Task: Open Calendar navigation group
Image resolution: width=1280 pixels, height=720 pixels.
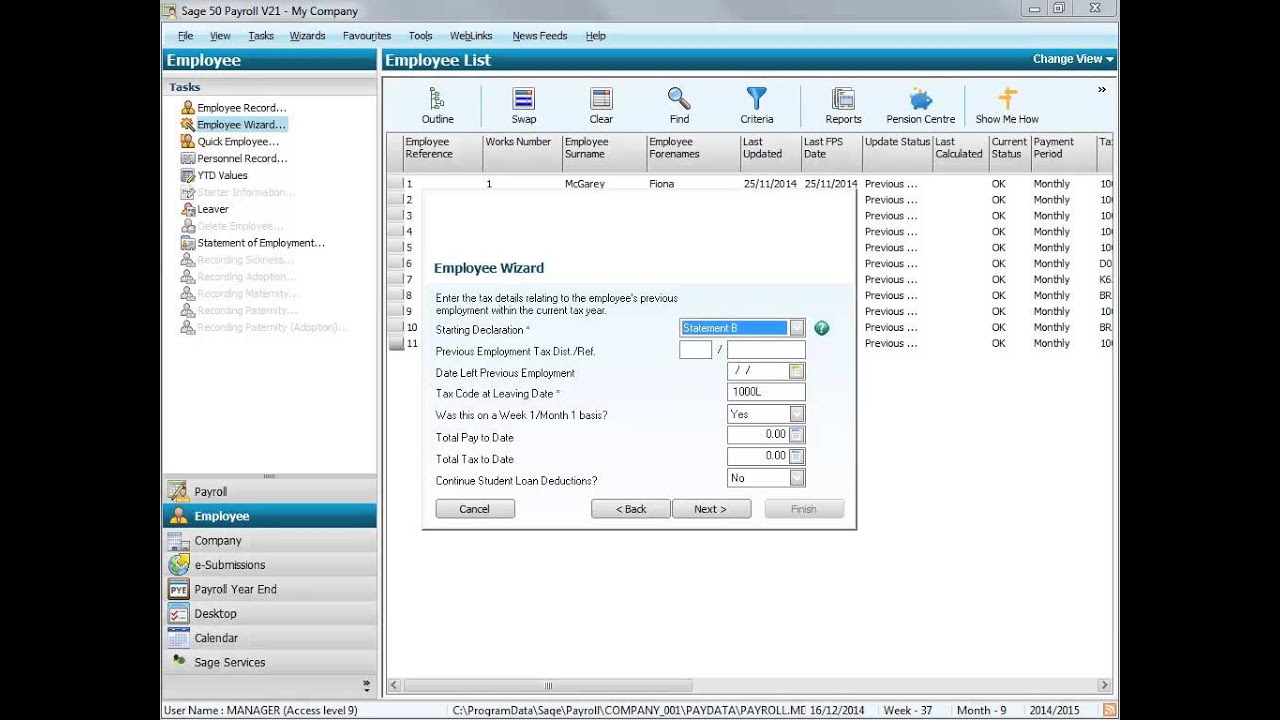Action: coord(270,638)
